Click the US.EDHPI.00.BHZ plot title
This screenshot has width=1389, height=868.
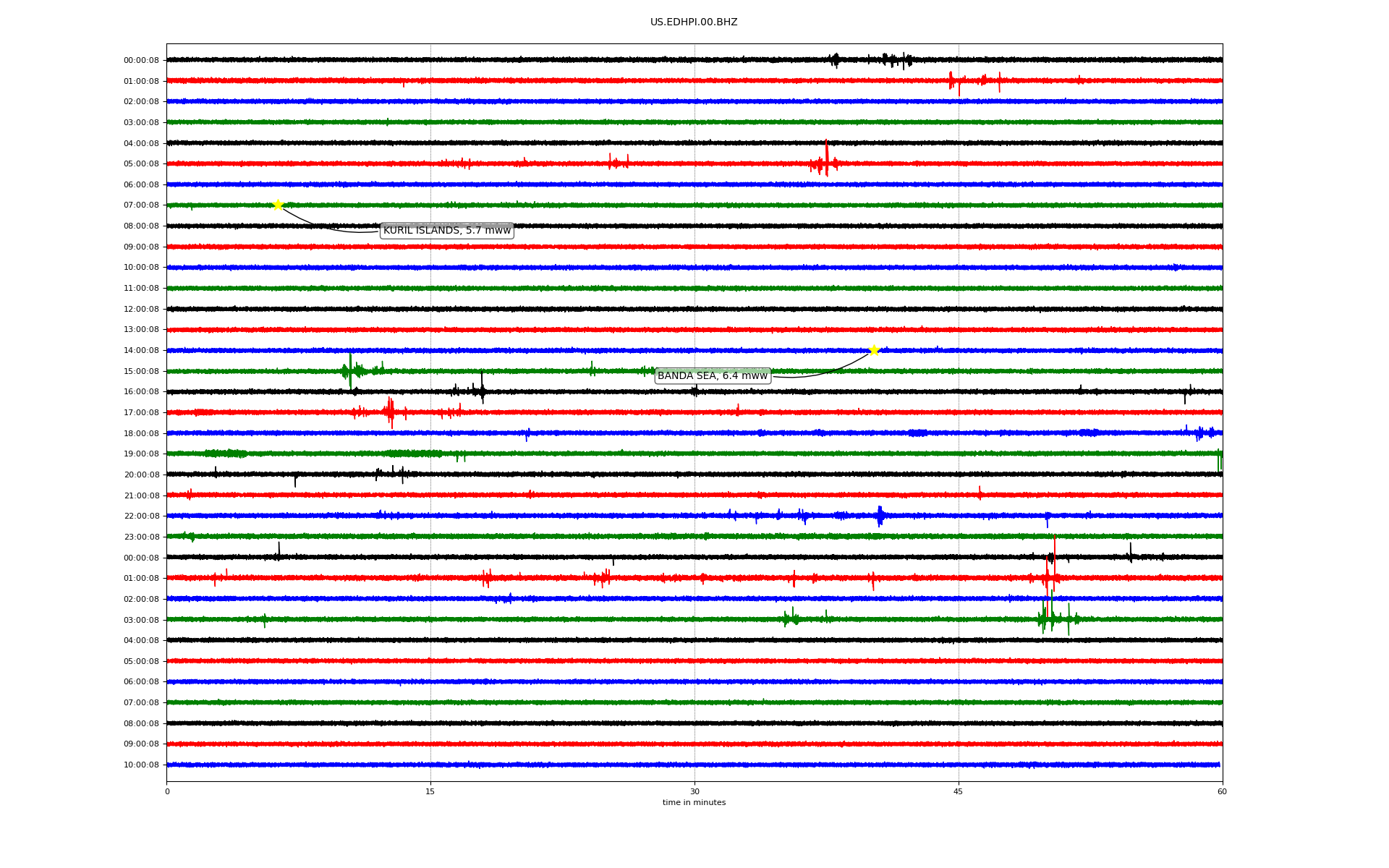coord(694,22)
